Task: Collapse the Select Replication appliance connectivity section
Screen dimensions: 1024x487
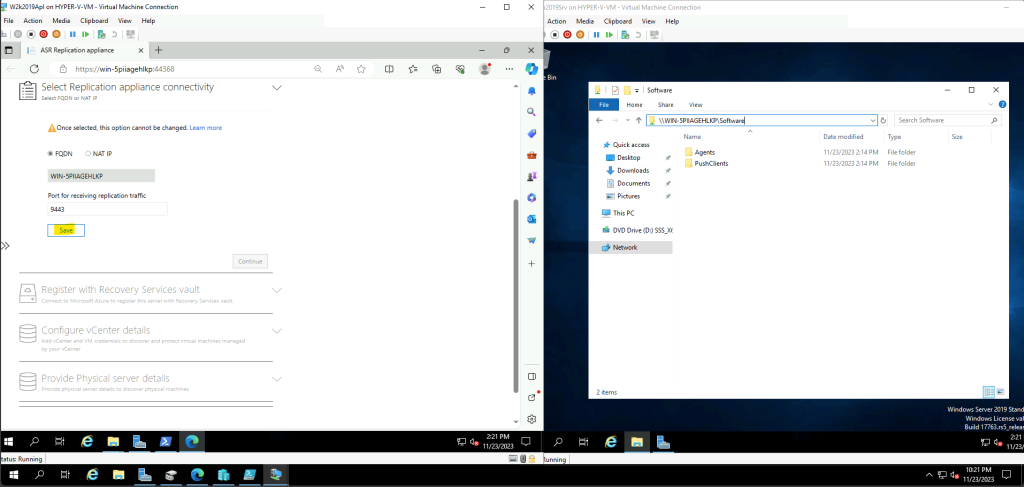Action: point(276,87)
